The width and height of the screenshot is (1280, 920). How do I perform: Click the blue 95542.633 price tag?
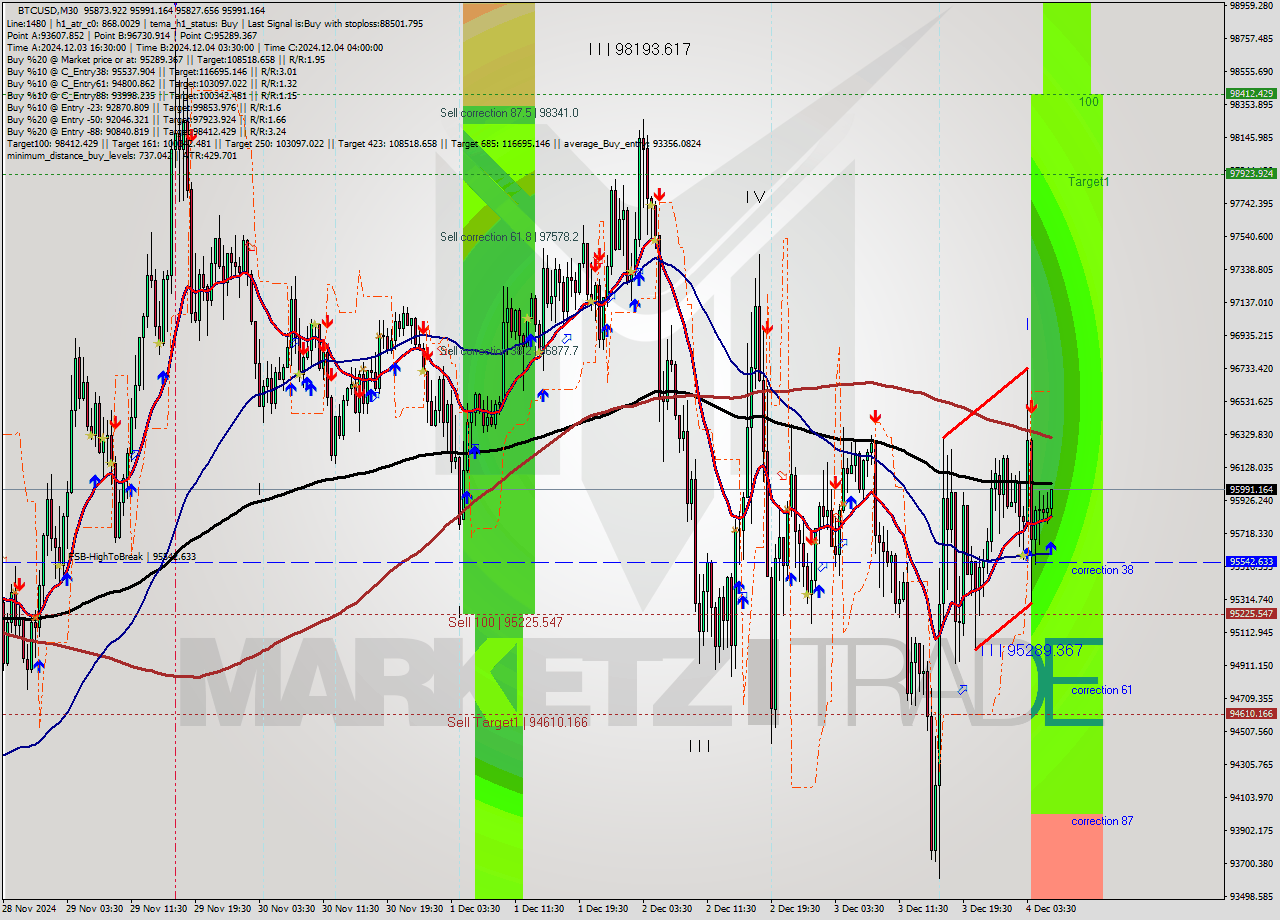point(1251,562)
